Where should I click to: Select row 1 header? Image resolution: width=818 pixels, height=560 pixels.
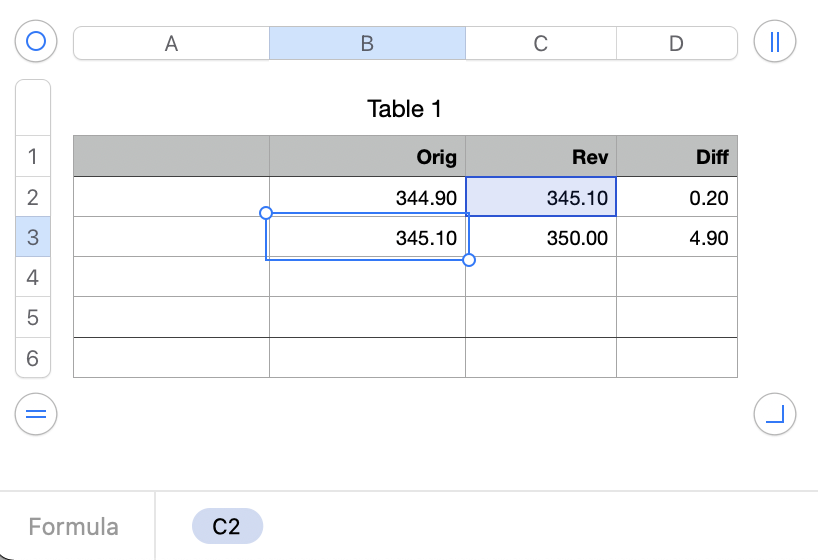[x=33, y=156]
